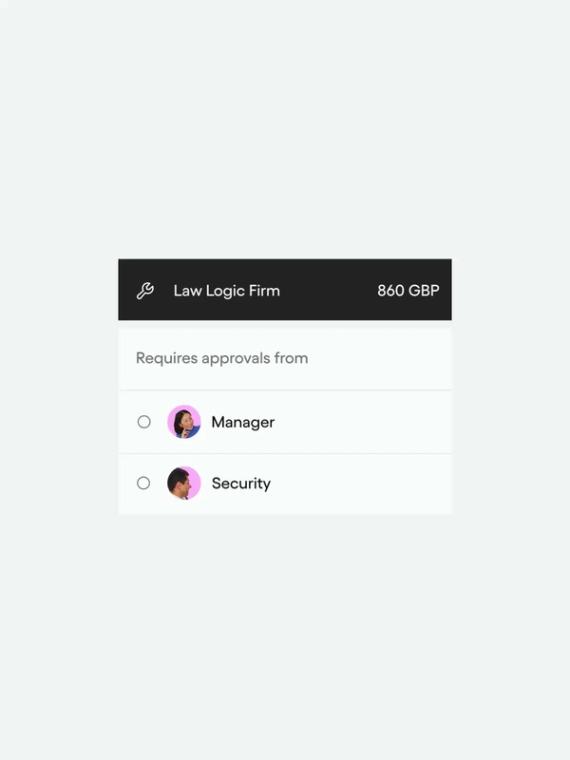
Task: Open the Manager's profile avatar
Action: pos(184,422)
